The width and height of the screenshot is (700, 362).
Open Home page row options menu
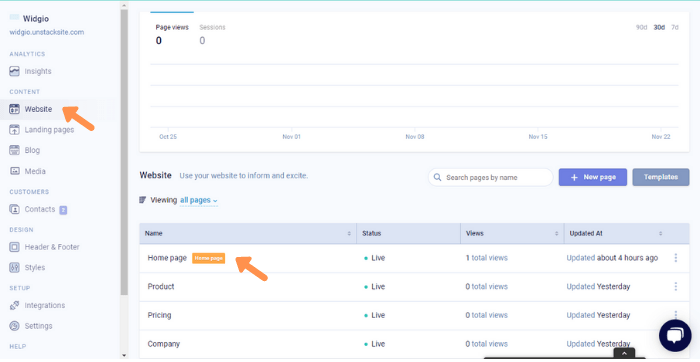pyautogui.click(x=675, y=258)
